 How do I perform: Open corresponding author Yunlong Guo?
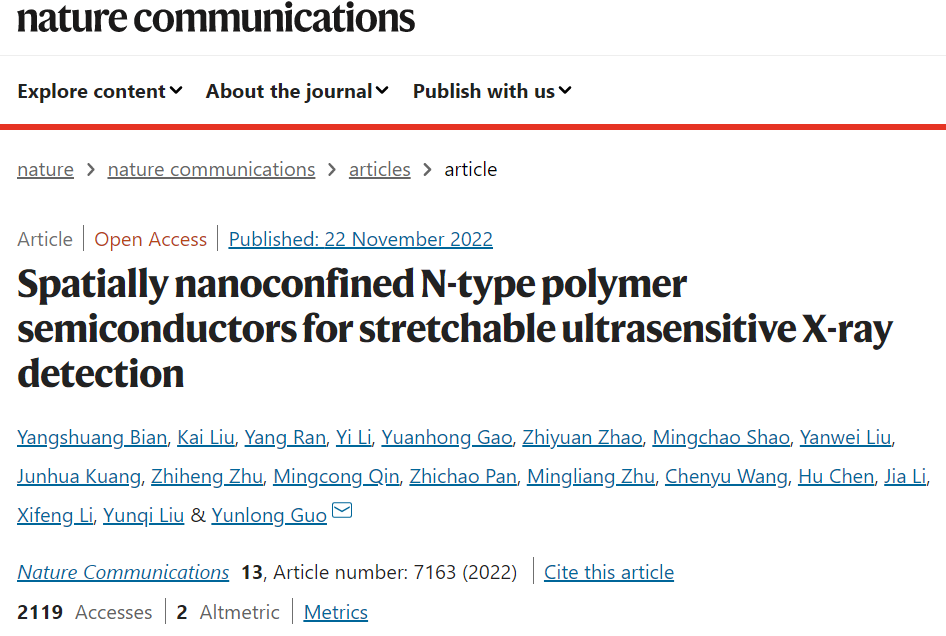[x=269, y=516]
